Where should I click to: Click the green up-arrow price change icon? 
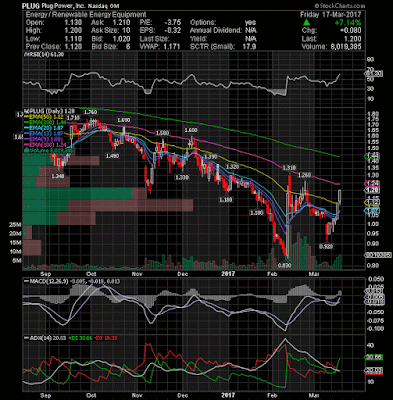point(306,23)
